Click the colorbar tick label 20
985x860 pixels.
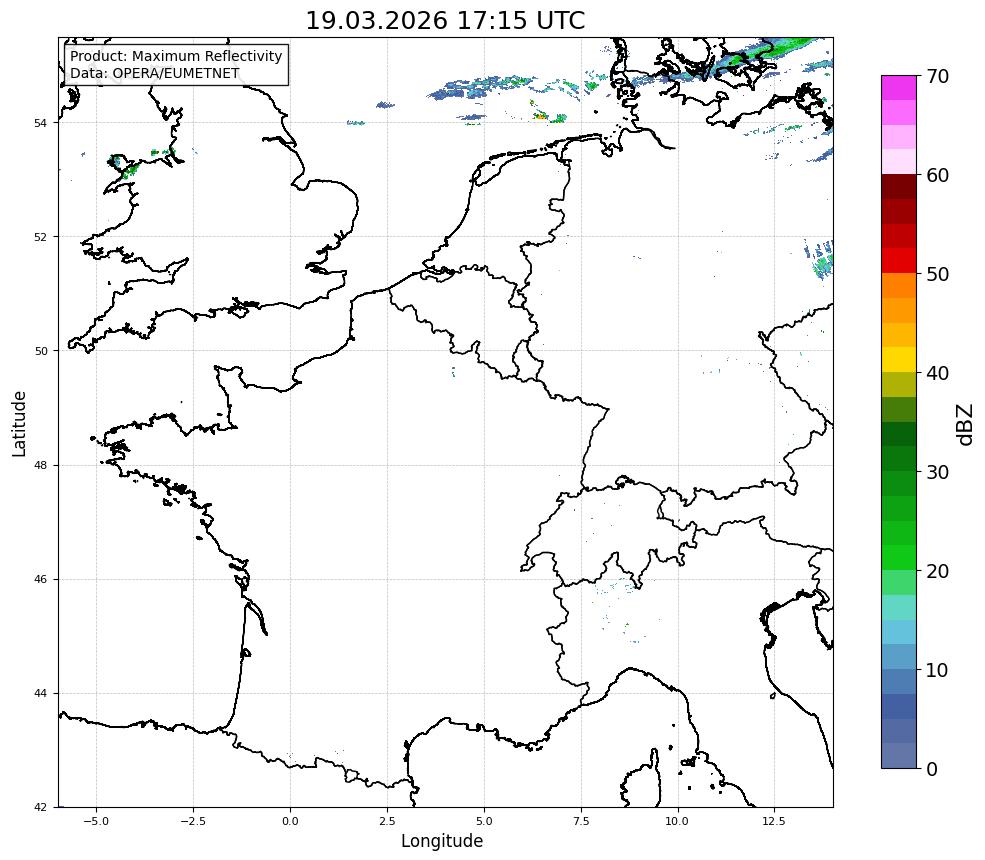(937, 571)
